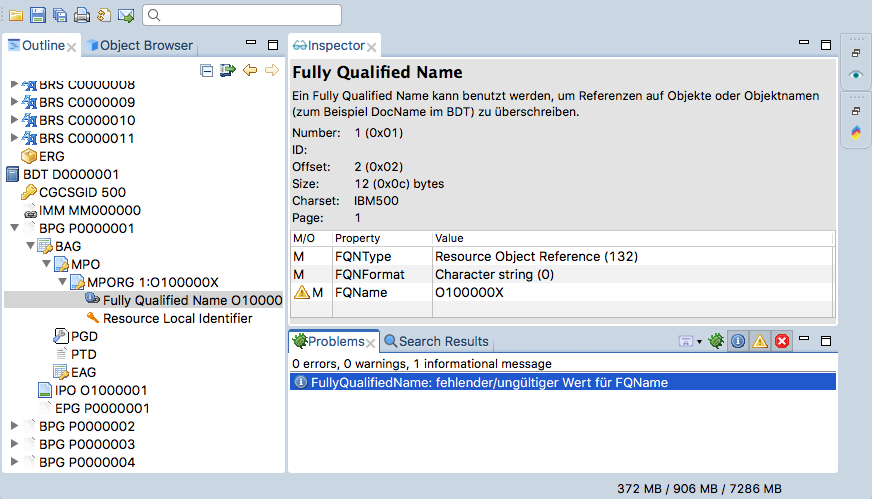Click the search input field
The height and width of the screenshot is (499, 872).
click(x=242, y=15)
